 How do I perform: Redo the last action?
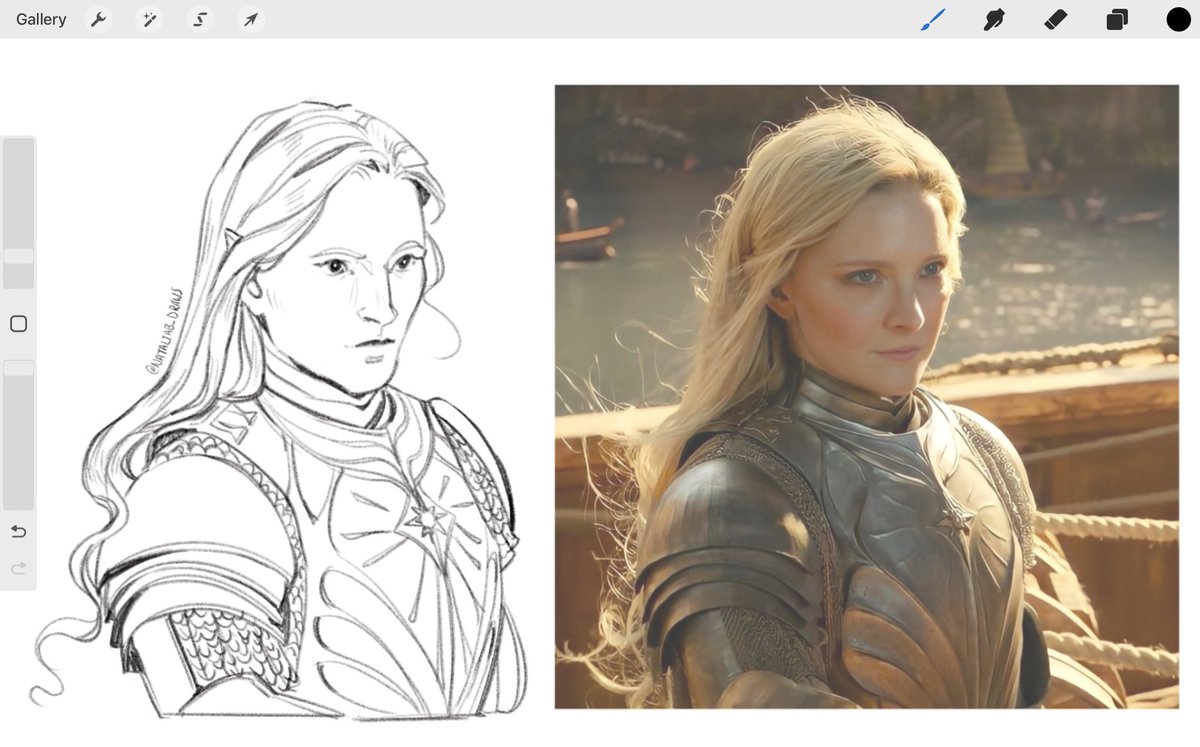(x=18, y=569)
